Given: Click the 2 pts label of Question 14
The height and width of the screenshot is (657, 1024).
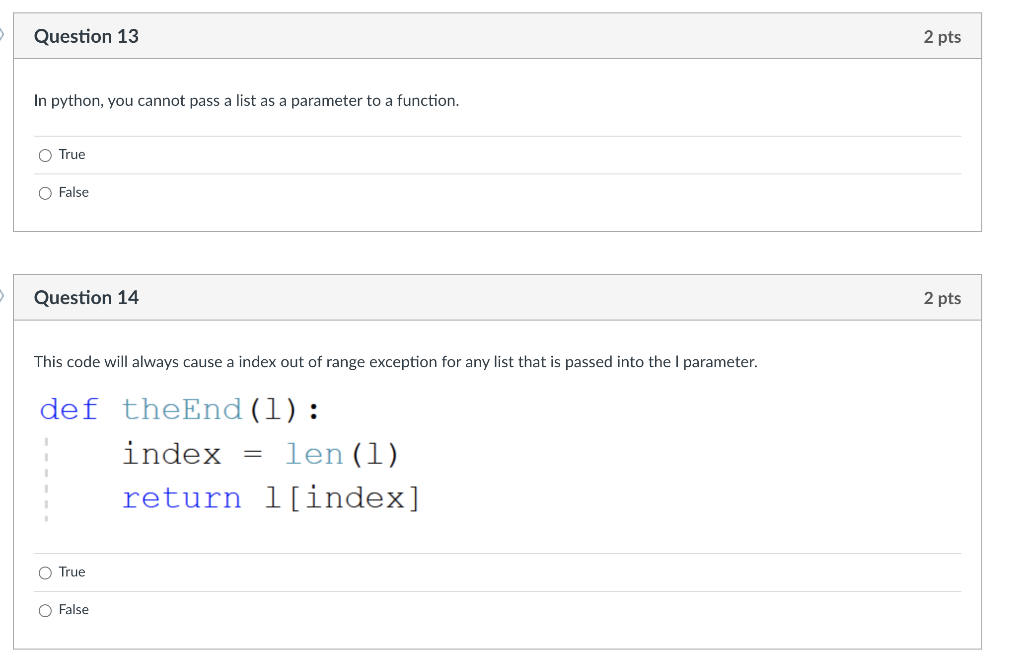Looking at the screenshot, I should 942,298.
